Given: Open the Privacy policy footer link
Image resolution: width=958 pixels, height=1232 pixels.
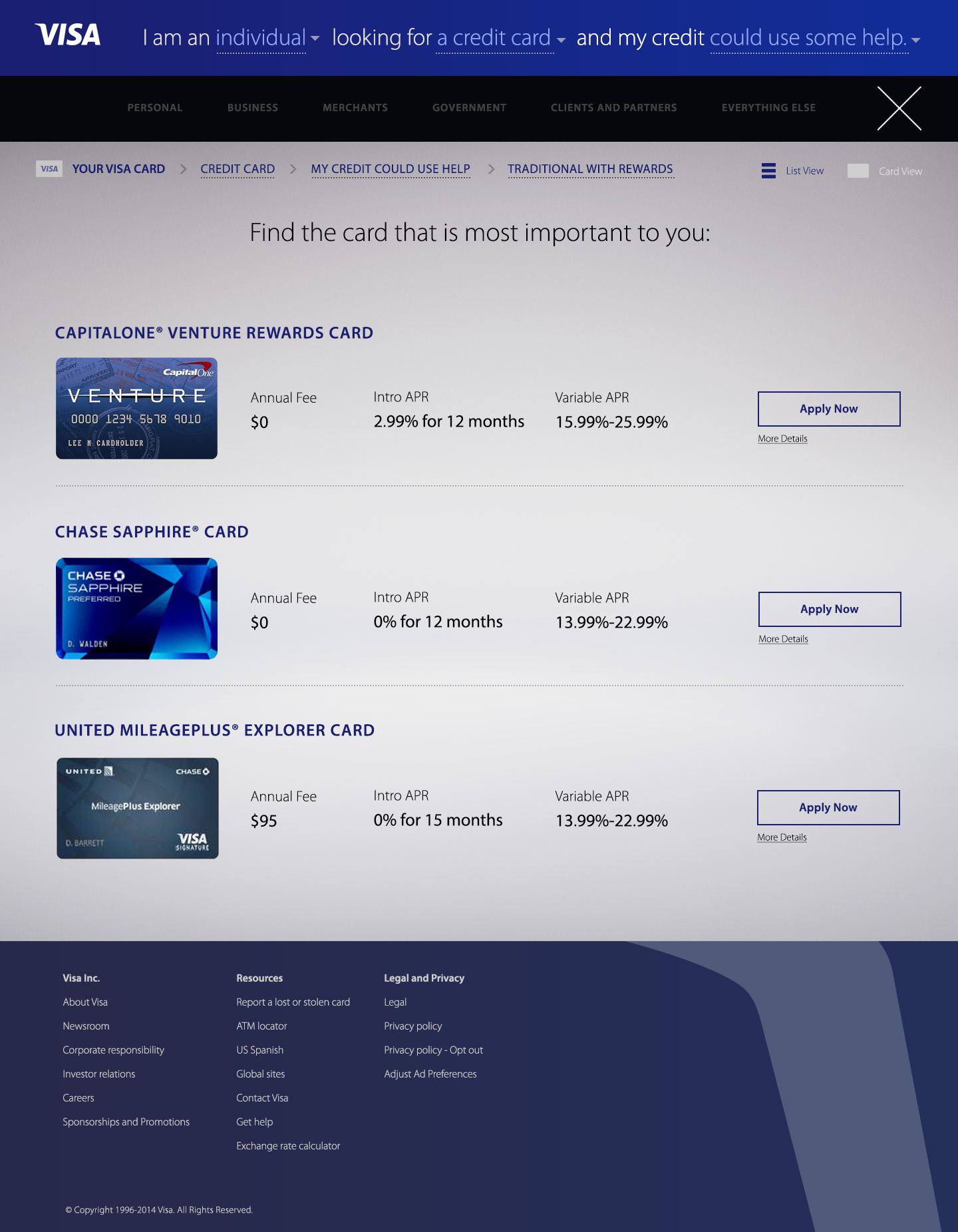Looking at the screenshot, I should (x=412, y=1026).
